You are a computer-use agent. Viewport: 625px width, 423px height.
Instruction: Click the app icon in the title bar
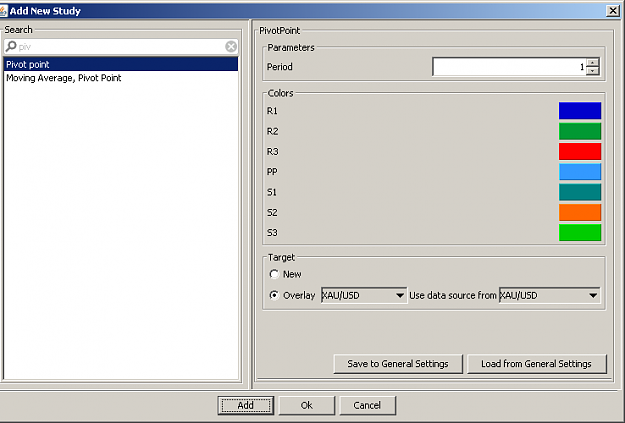click(x=3, y=11)
